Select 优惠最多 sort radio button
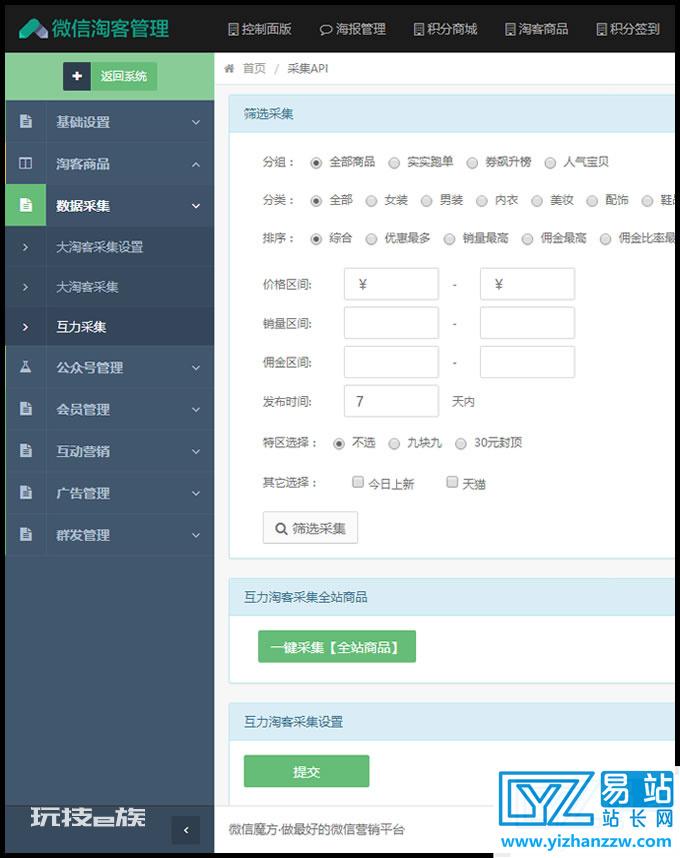Image resolution: width=680 pixels, height=858 pixels. (371, 239)
